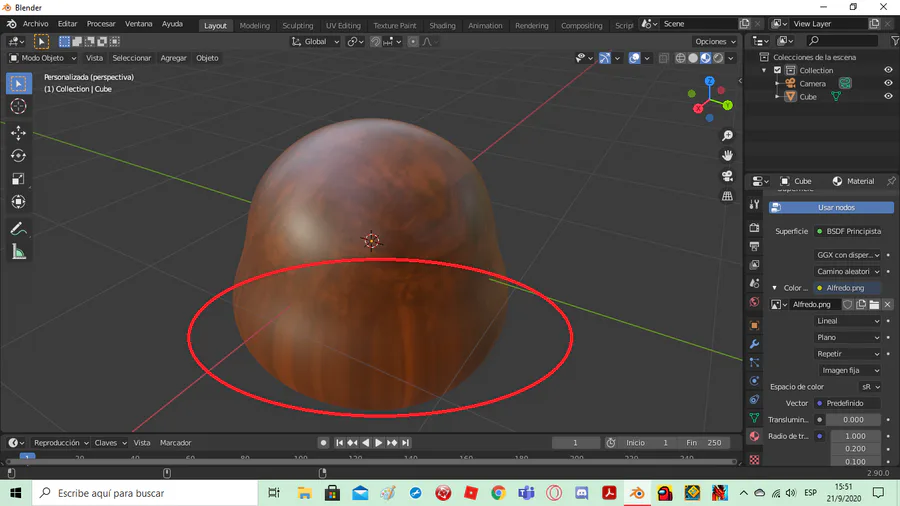
Task: Collapse the Color base expander triangle
Action: click(774, 288)
